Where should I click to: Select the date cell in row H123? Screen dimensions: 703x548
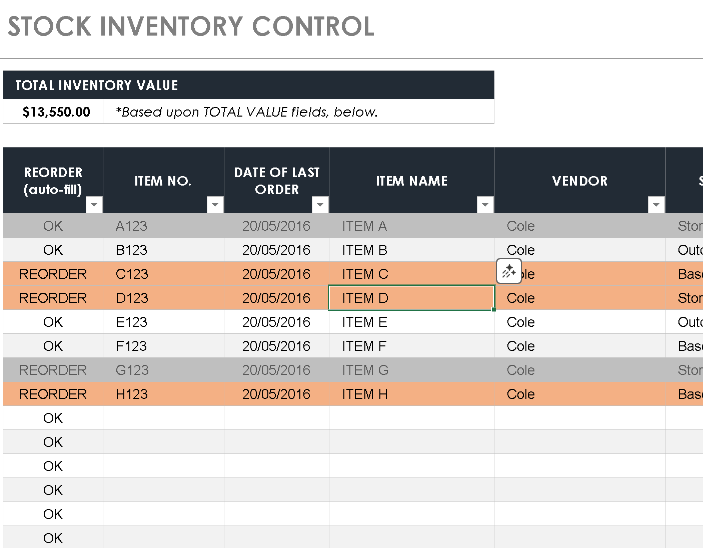pos(277,394)
